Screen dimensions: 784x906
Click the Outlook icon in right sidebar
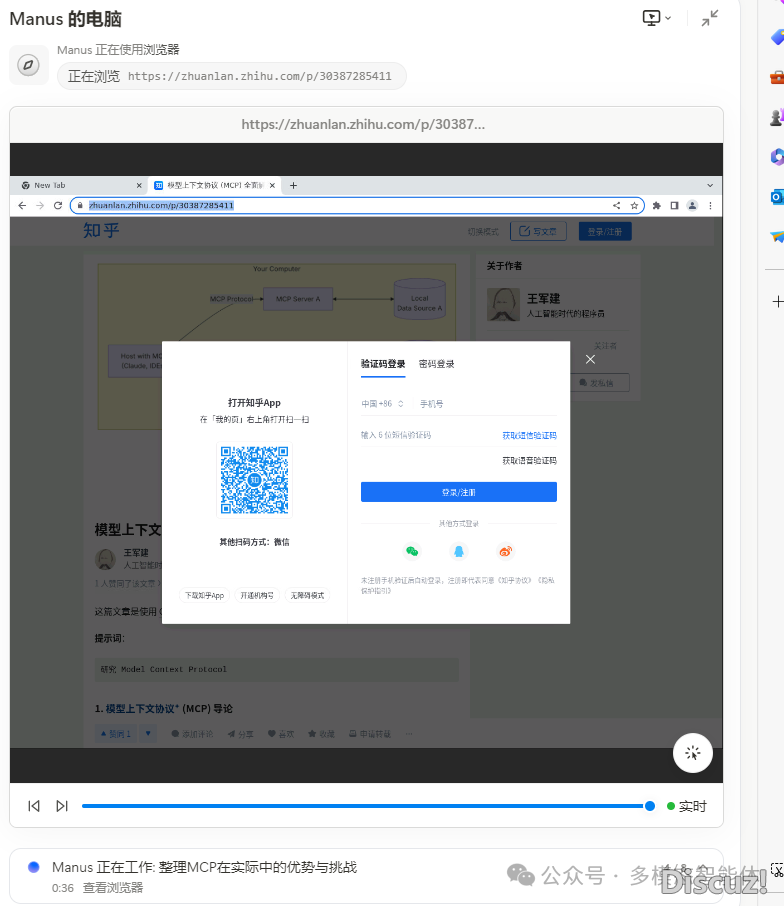(777, 197)
